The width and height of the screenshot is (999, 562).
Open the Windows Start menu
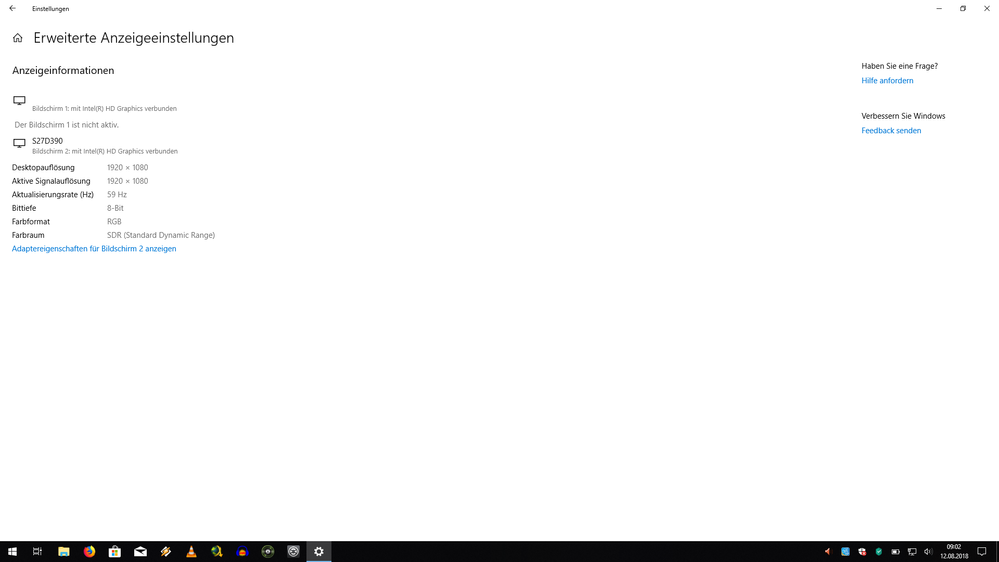pyautogui.click(x=12, y=552)
